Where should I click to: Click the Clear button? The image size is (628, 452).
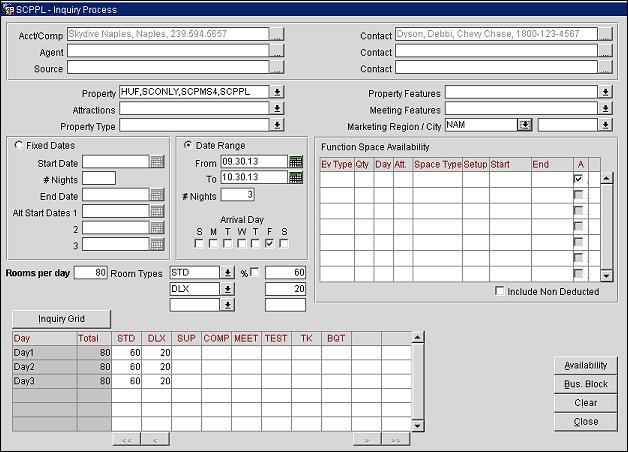[586, 403]
